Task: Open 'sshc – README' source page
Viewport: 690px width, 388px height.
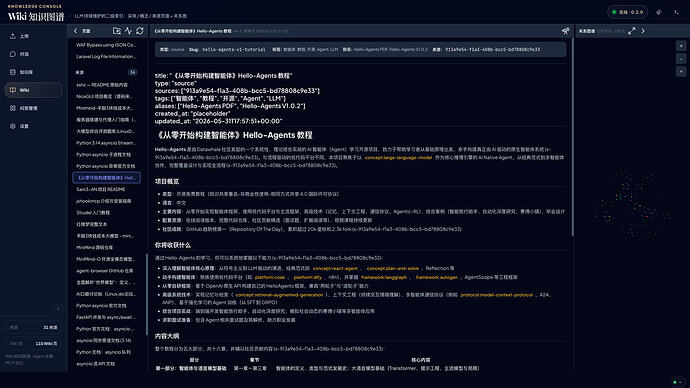Action: [106, 85]
